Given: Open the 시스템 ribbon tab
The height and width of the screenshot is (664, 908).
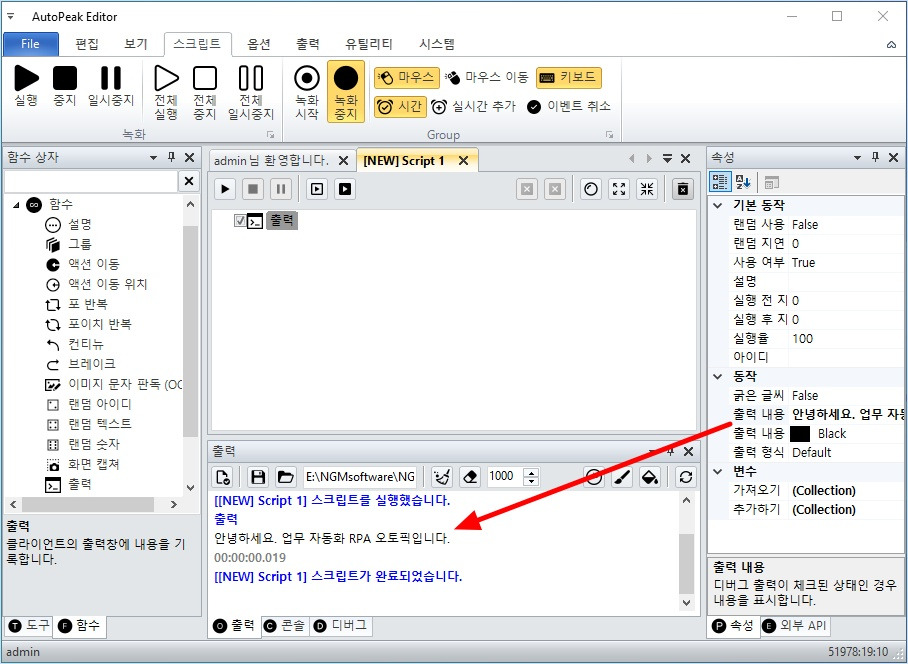Looking at the screenshot, I should click(437, 44).
